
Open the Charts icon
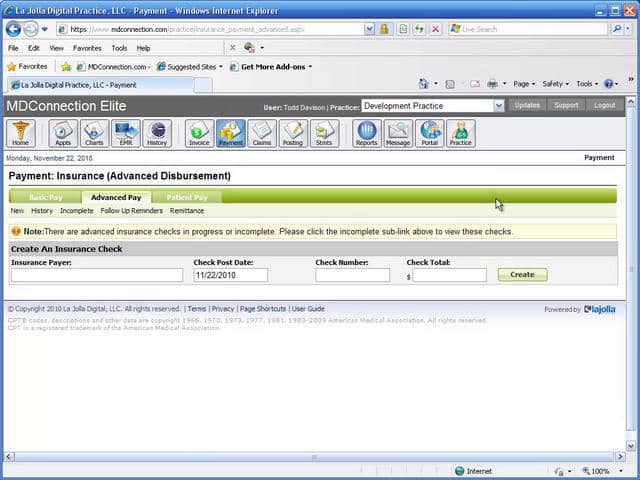[94, 133]
